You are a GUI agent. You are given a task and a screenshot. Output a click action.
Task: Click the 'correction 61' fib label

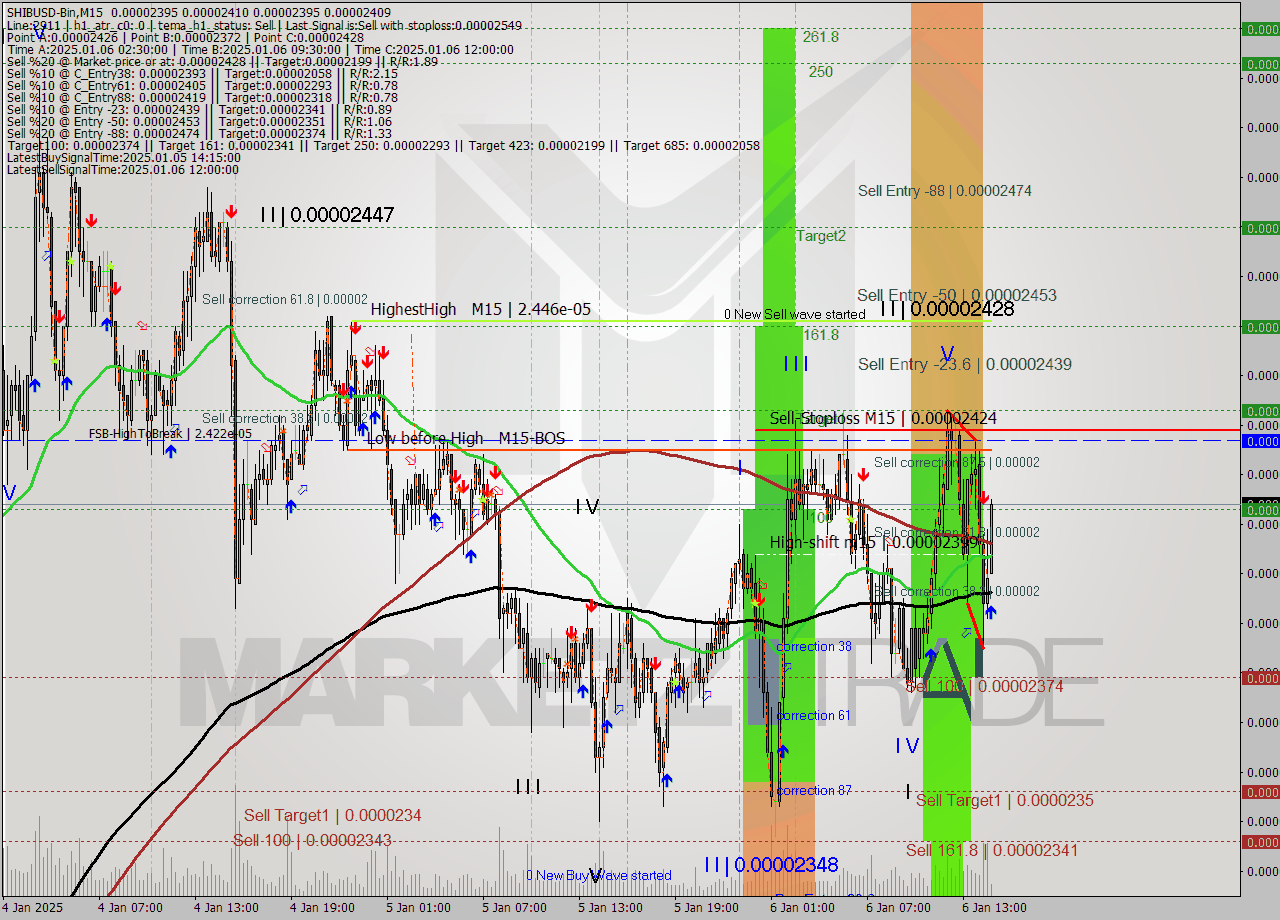pyautogui.click(x=813, y=716)
